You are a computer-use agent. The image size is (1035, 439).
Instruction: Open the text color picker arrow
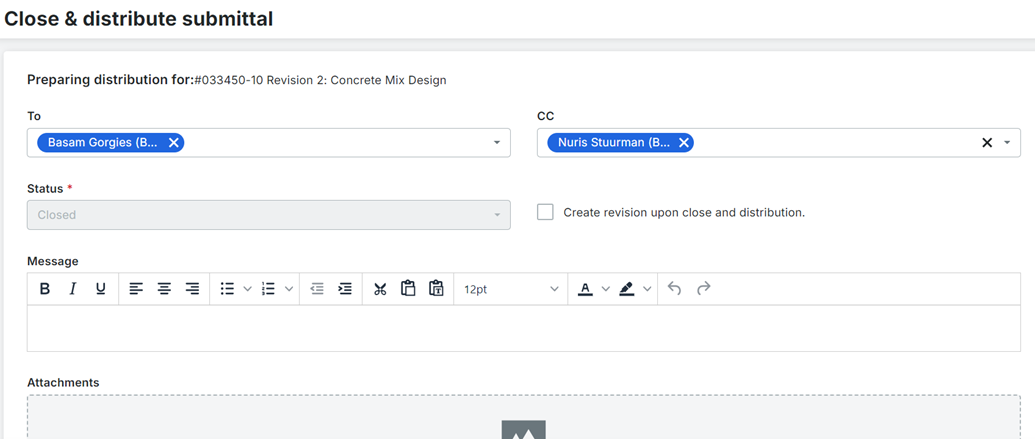click(605, 289)
